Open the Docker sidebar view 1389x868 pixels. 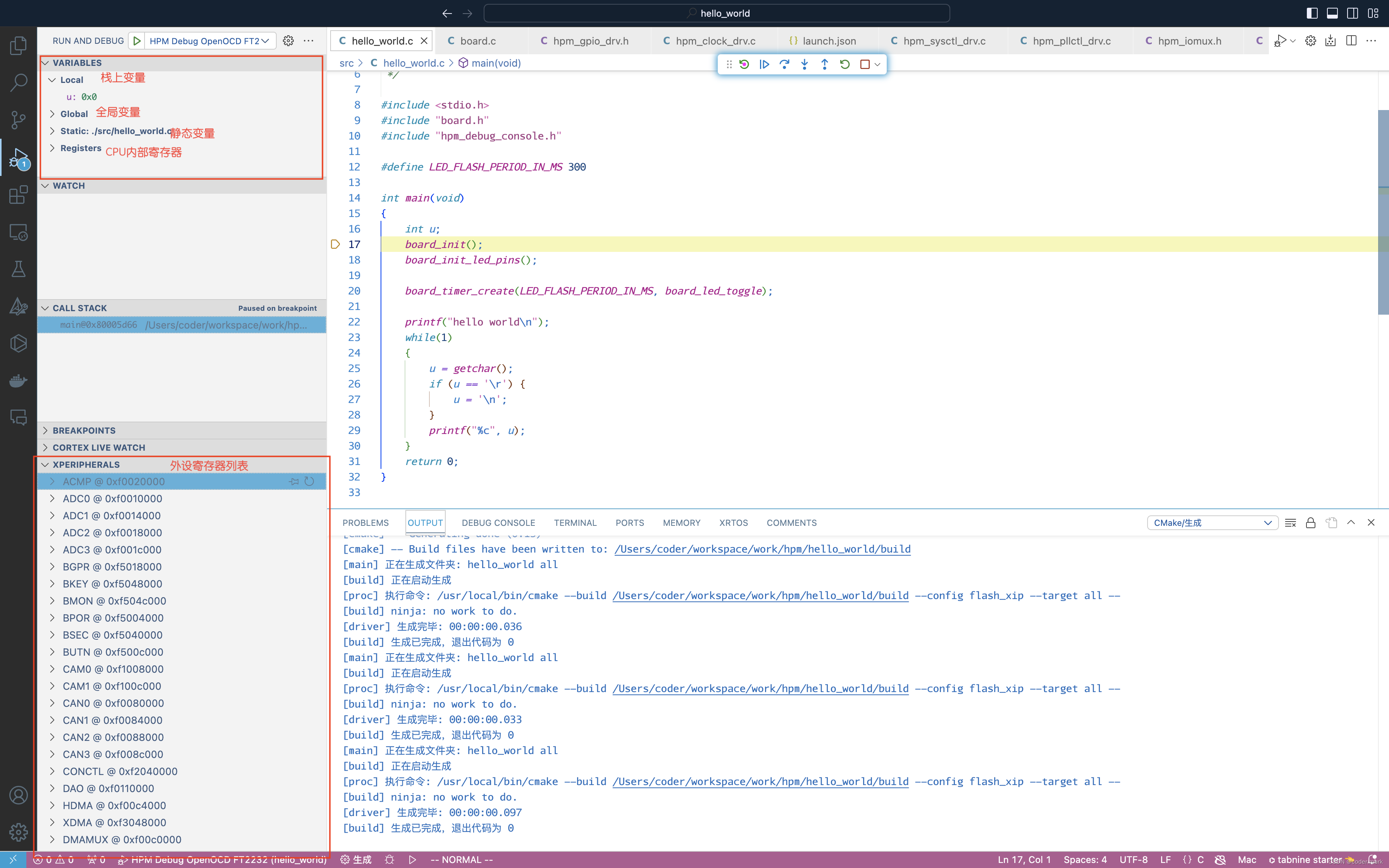[x=18, y=381]
